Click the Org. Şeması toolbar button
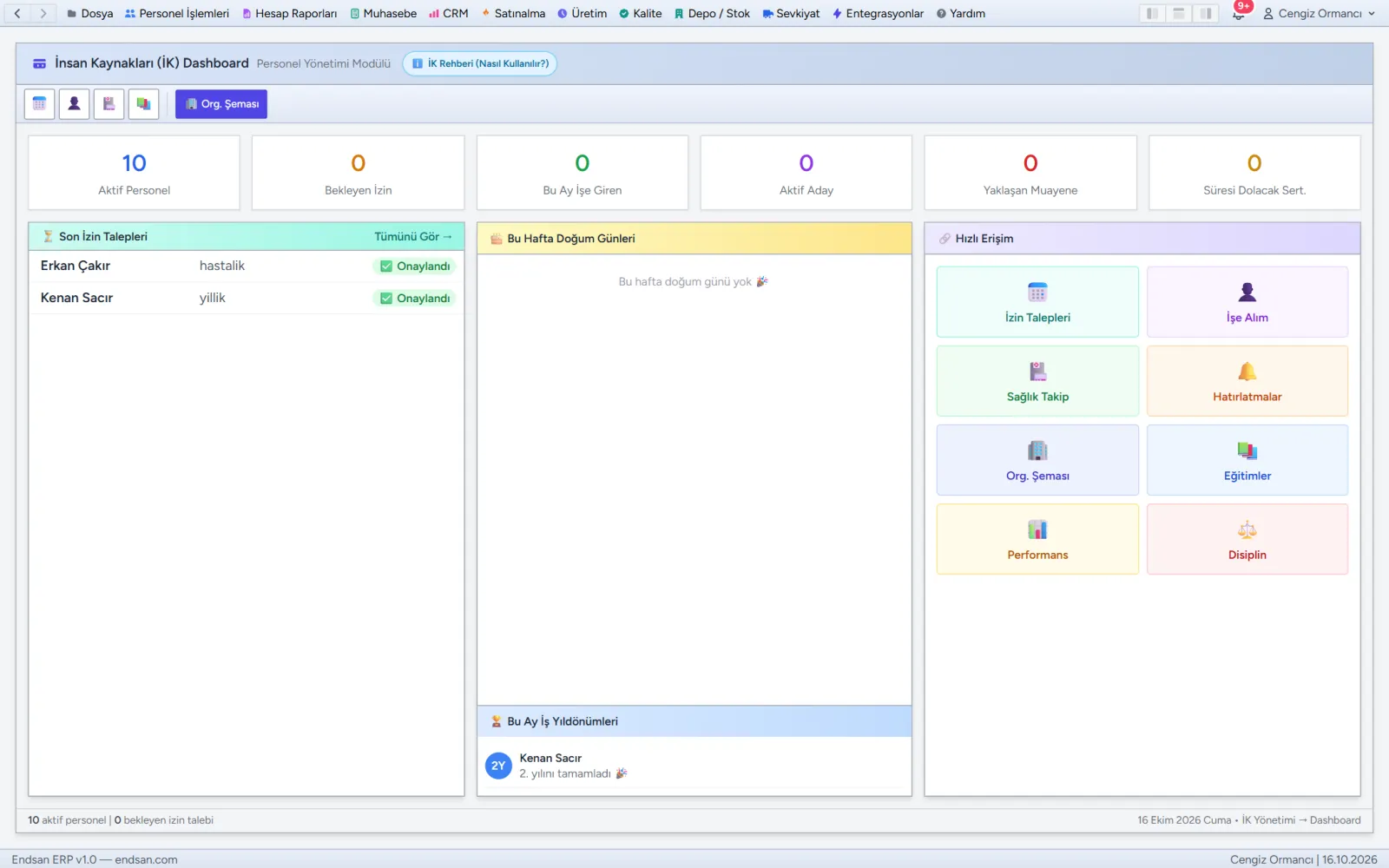 (221, 104)
